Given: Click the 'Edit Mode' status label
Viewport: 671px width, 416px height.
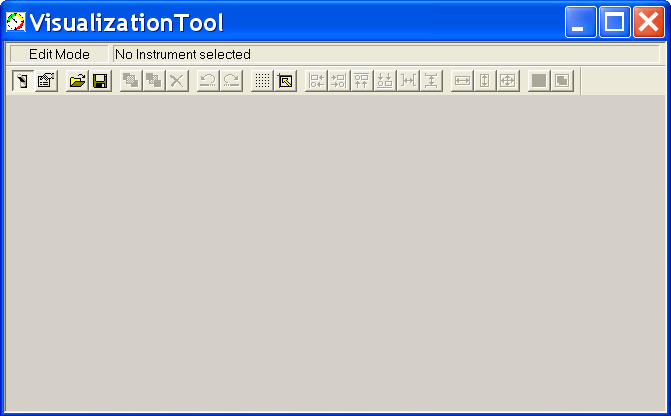Looking at the screenshot, I should [x=59, y=54].
